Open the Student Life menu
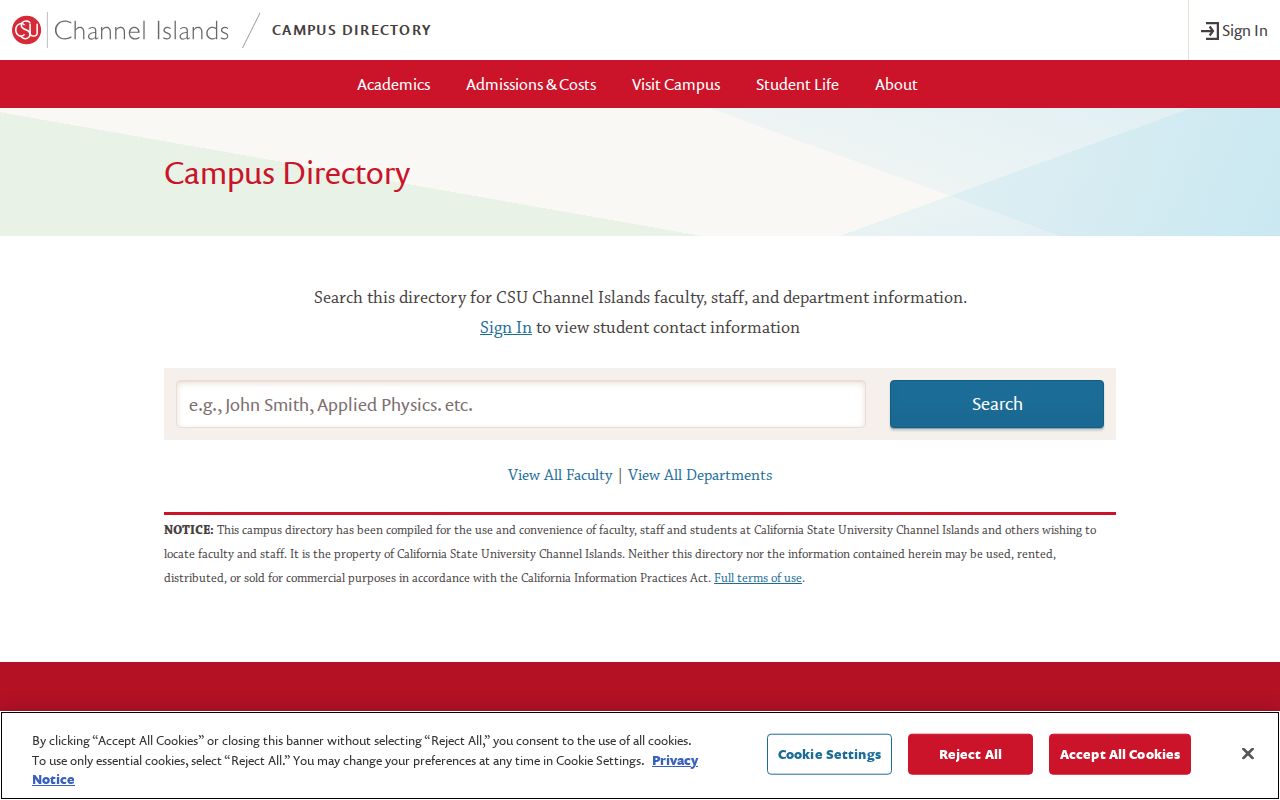1280x800 pixels. click(x=797, y=84)
